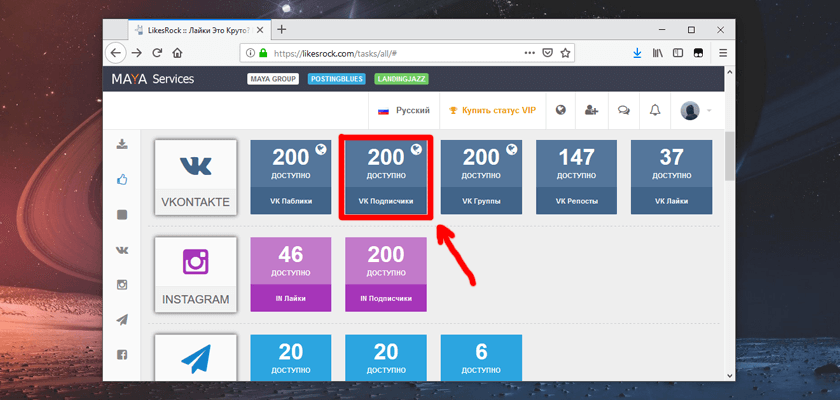Click the page vertical scrollbar thumb
840x400 pixels.
[x=729, y=156]
